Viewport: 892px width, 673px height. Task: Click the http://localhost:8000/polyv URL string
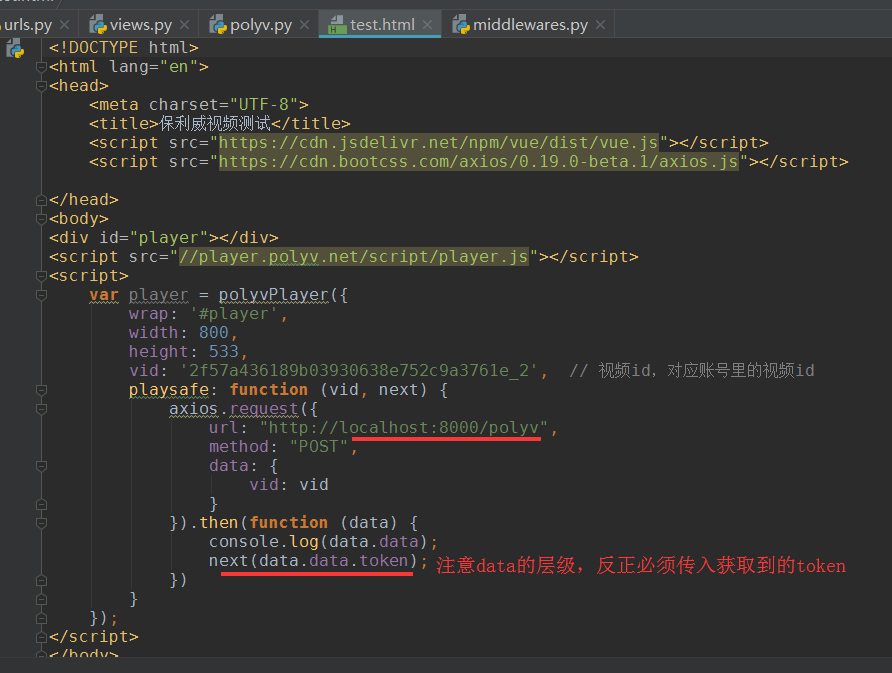coord(403,428)
